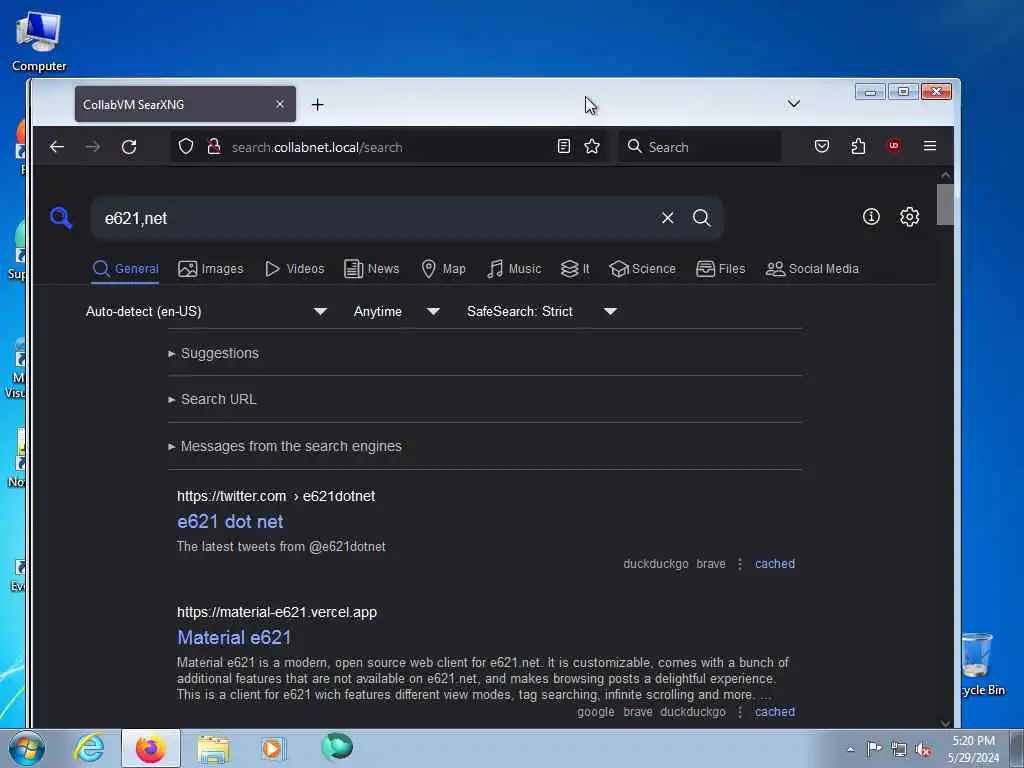Switch to the Images category
The width and height of the screenshot is (1024, 768).
click(x=210, y=268)
